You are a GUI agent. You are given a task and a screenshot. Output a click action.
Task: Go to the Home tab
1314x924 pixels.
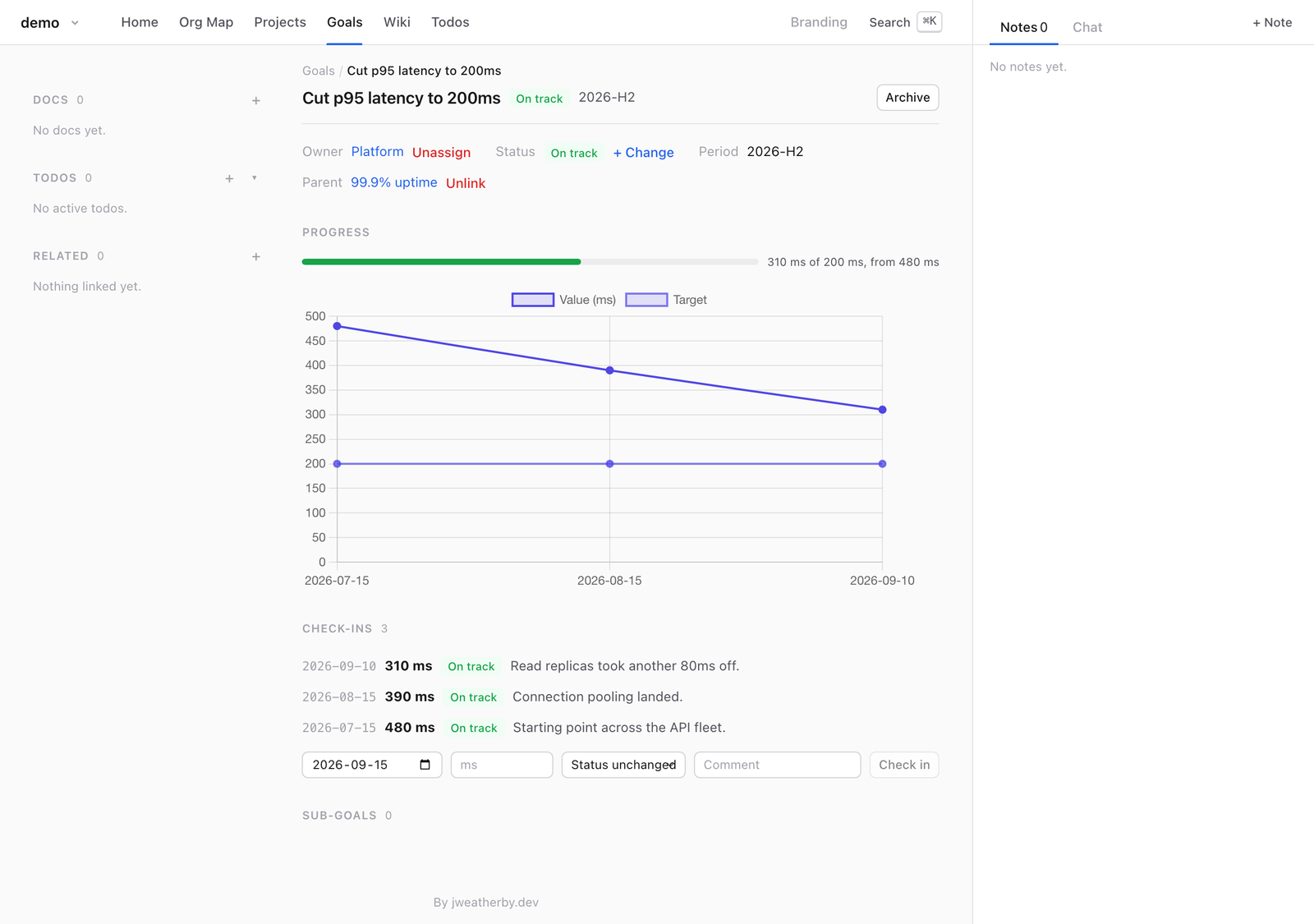tap(140, 22)
